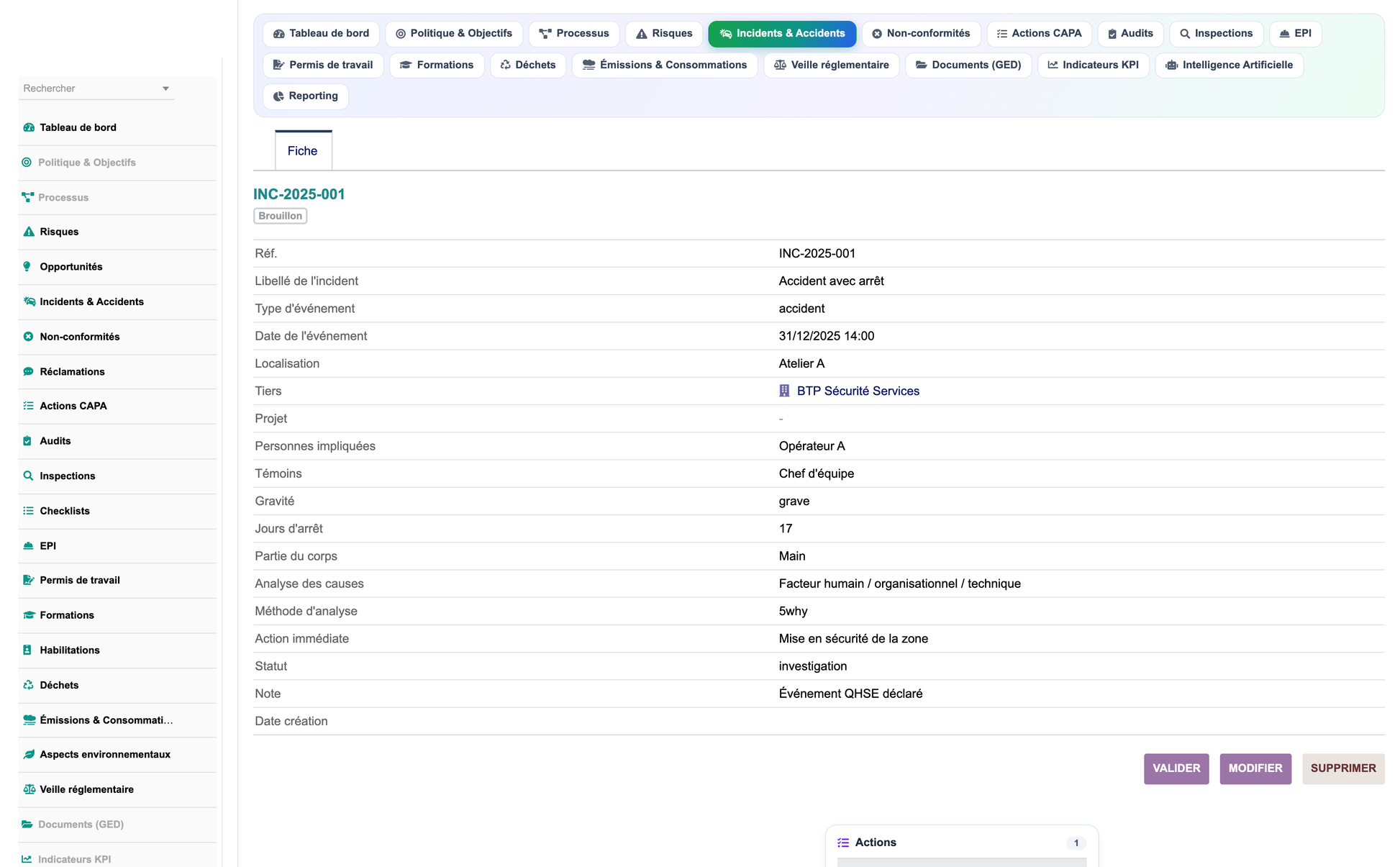Open Formations top tab
The image size is (1400, 867).
pyautogui.click(x=437, y=65)
